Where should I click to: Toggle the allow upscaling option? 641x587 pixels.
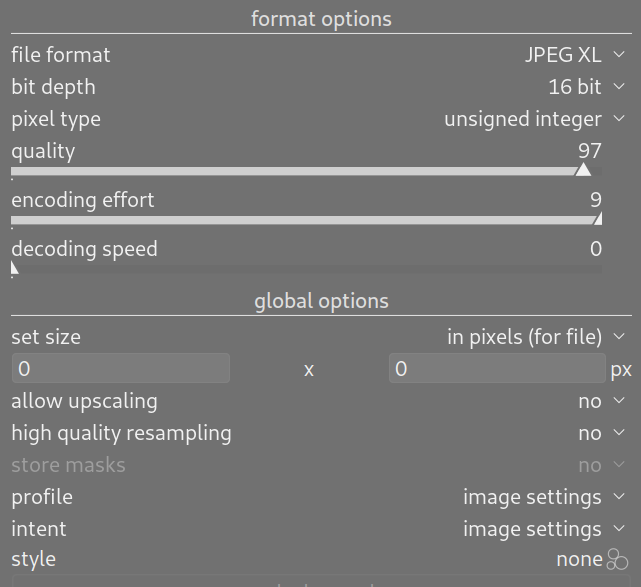pos(590,401)
